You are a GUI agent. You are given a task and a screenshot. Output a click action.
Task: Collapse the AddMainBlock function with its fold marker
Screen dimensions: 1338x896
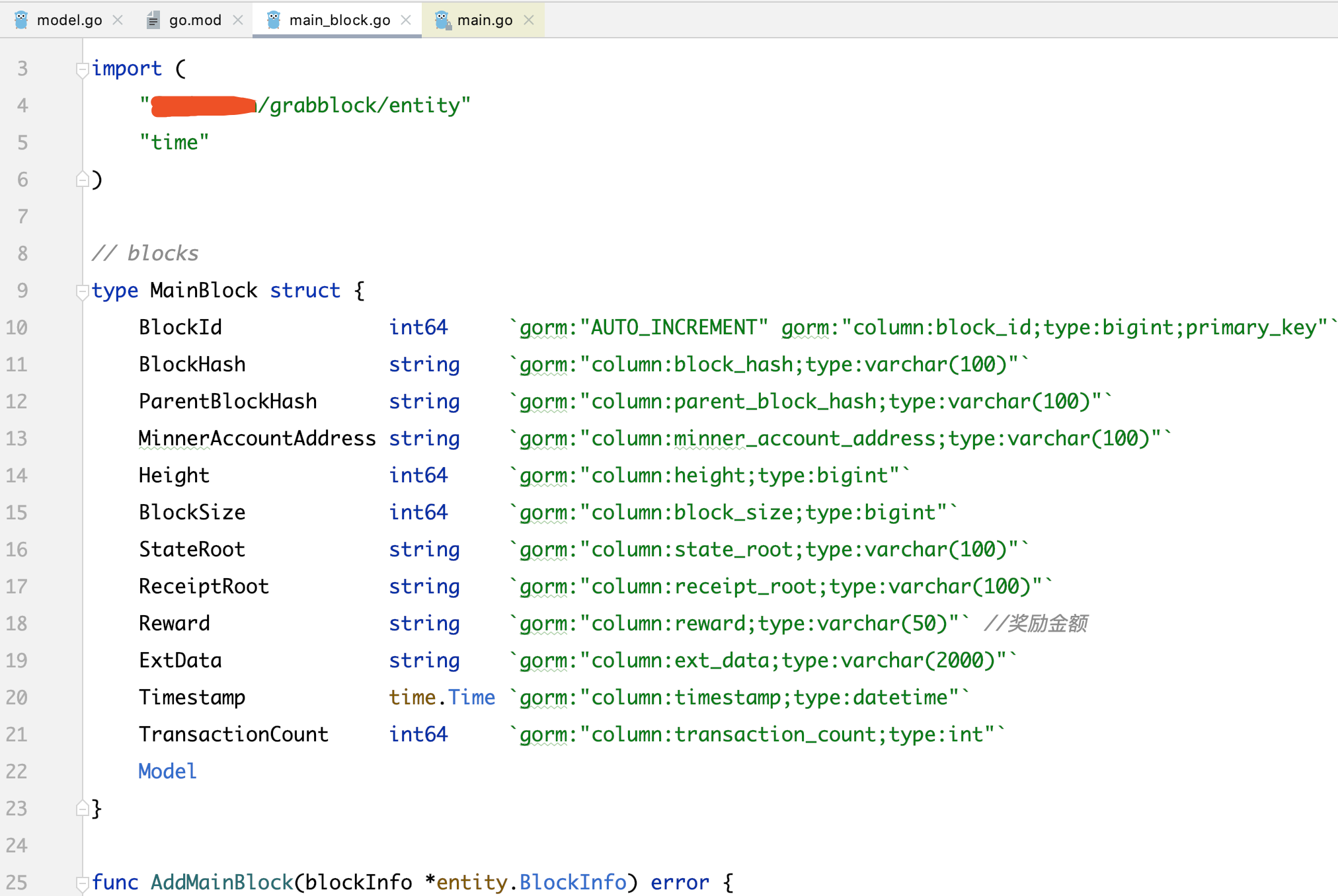pos(82,882)
